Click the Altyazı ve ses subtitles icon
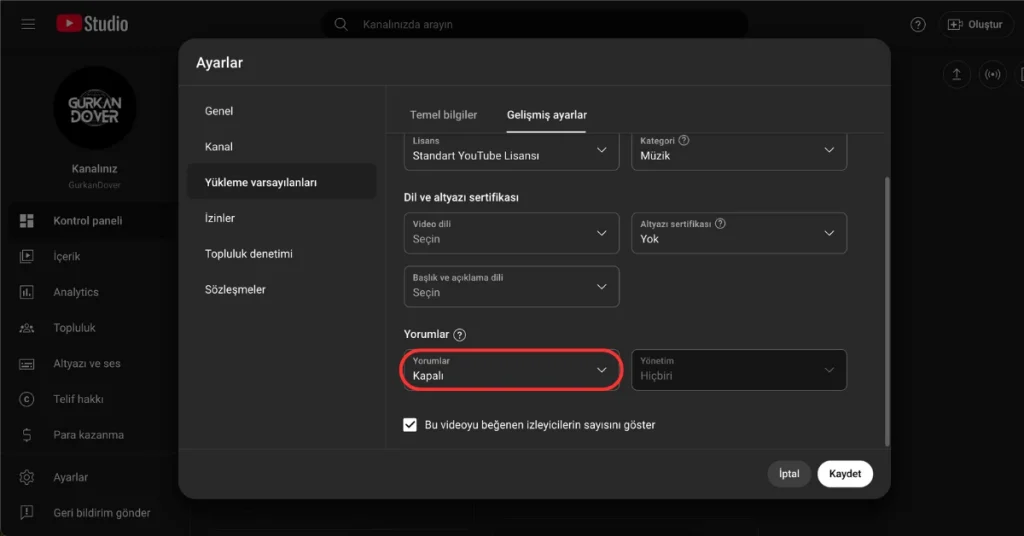Screen dimensions: 1024x536 27,364
